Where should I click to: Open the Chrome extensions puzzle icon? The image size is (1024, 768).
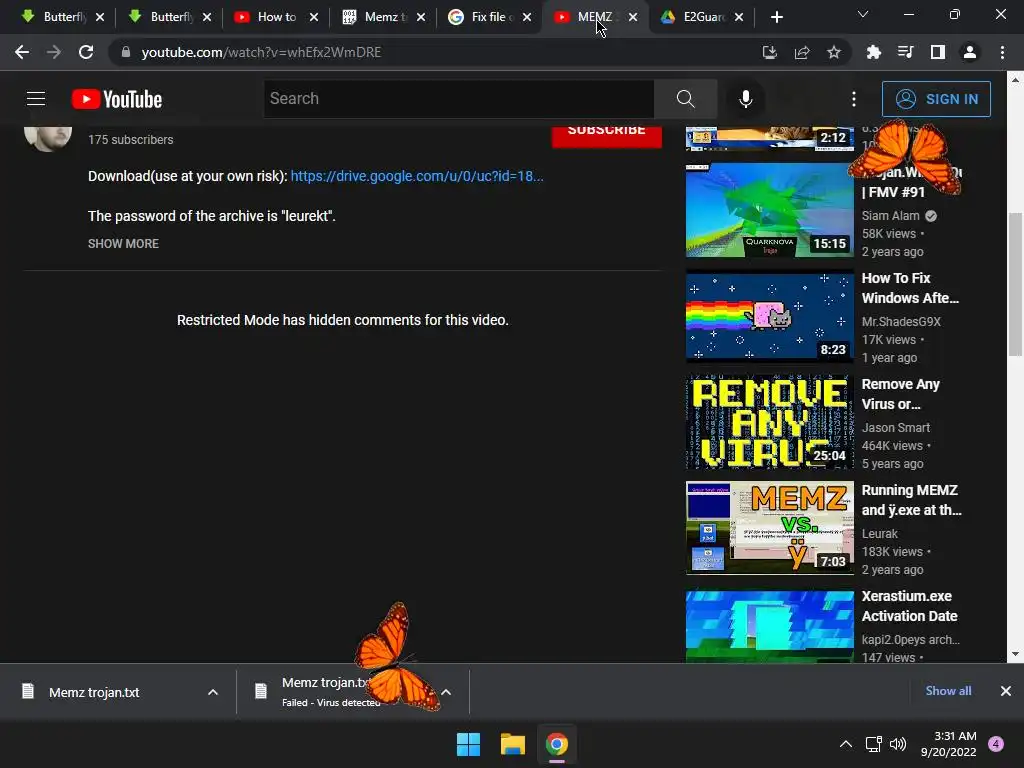873,52
